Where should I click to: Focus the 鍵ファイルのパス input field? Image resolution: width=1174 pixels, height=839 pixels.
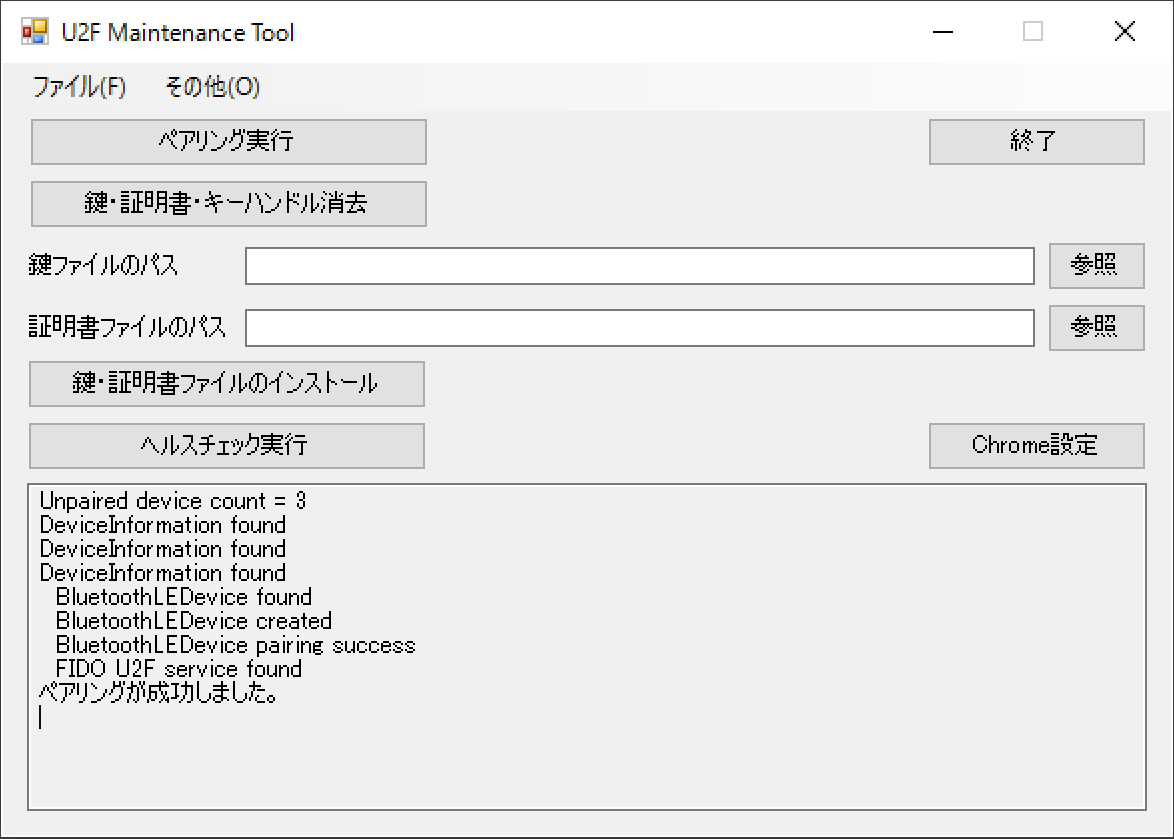tap(640, 266)
